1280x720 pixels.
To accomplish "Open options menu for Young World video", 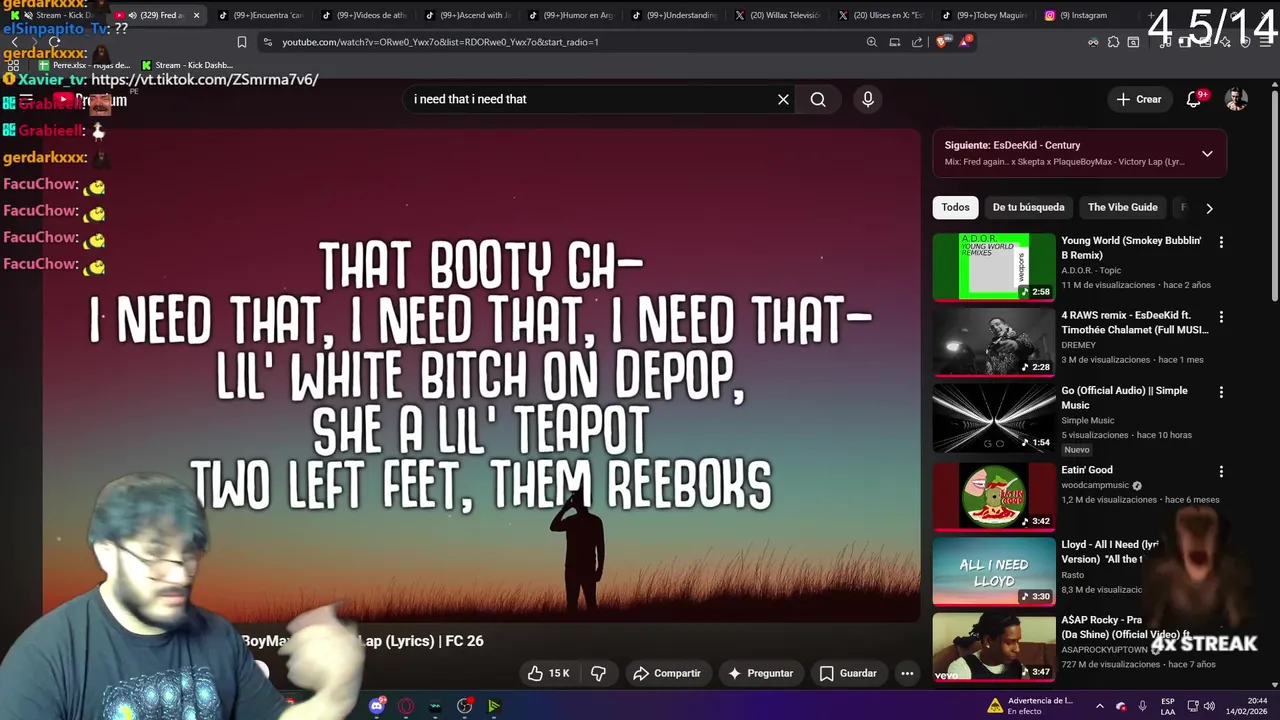I will coord(1221,242).
